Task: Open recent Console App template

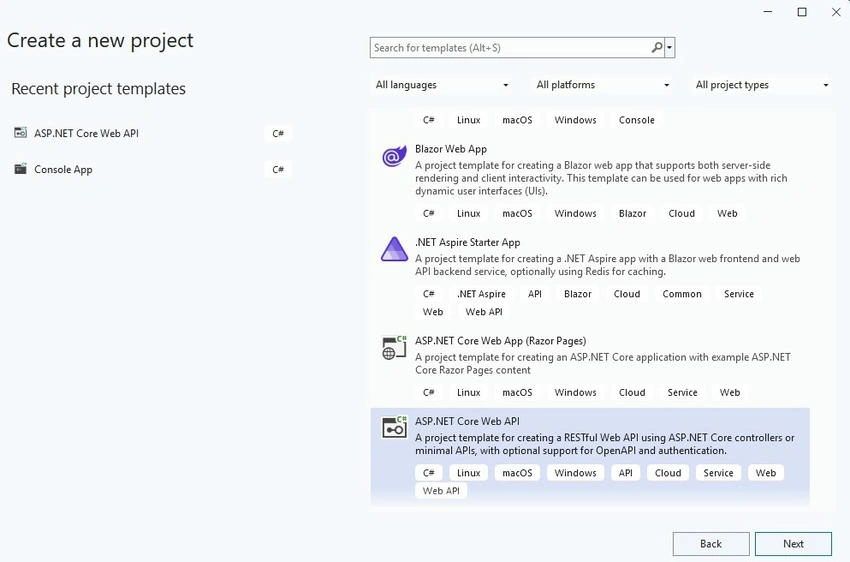Action: (x=152, y=169)
